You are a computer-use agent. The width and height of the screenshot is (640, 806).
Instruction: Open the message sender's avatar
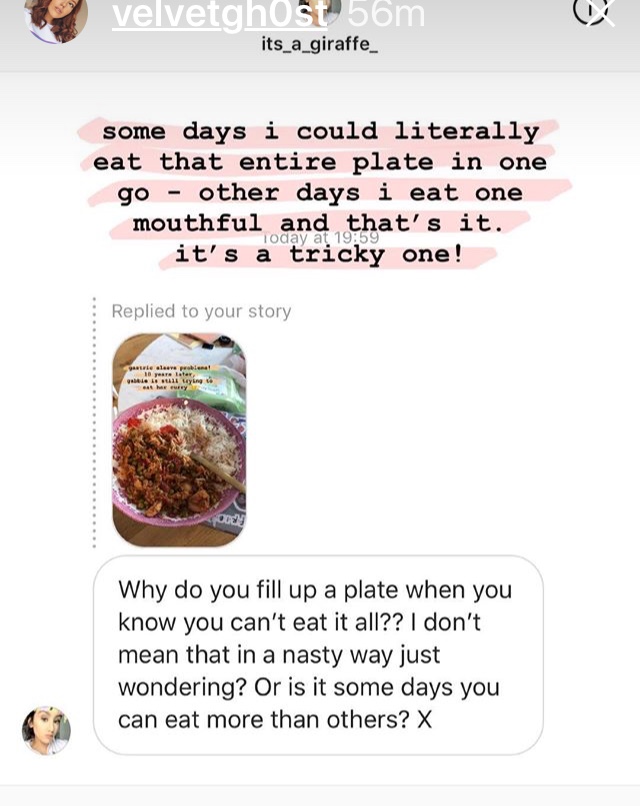point(46,730)
